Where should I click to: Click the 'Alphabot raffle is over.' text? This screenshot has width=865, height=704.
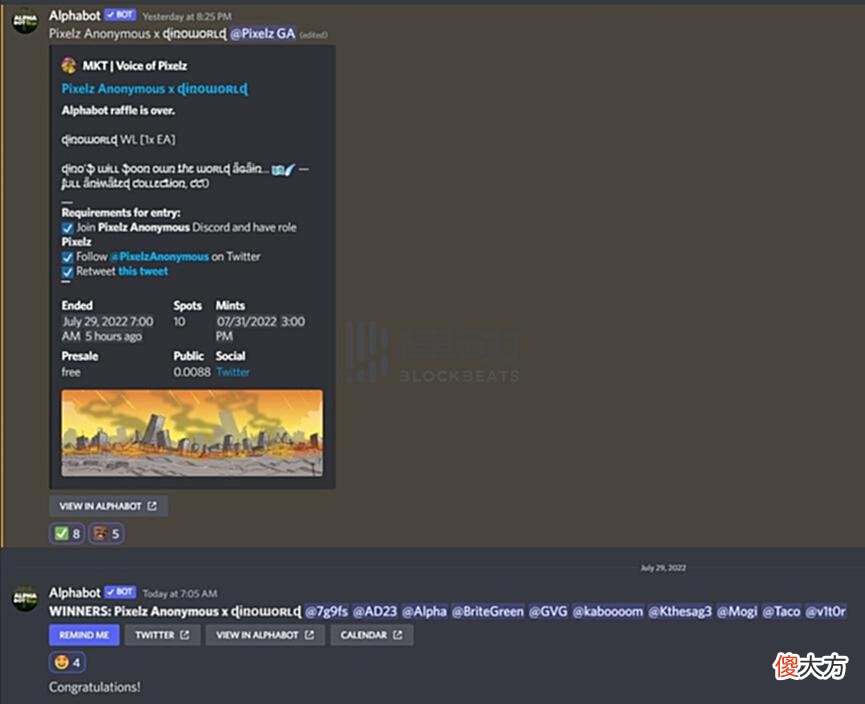118,110
